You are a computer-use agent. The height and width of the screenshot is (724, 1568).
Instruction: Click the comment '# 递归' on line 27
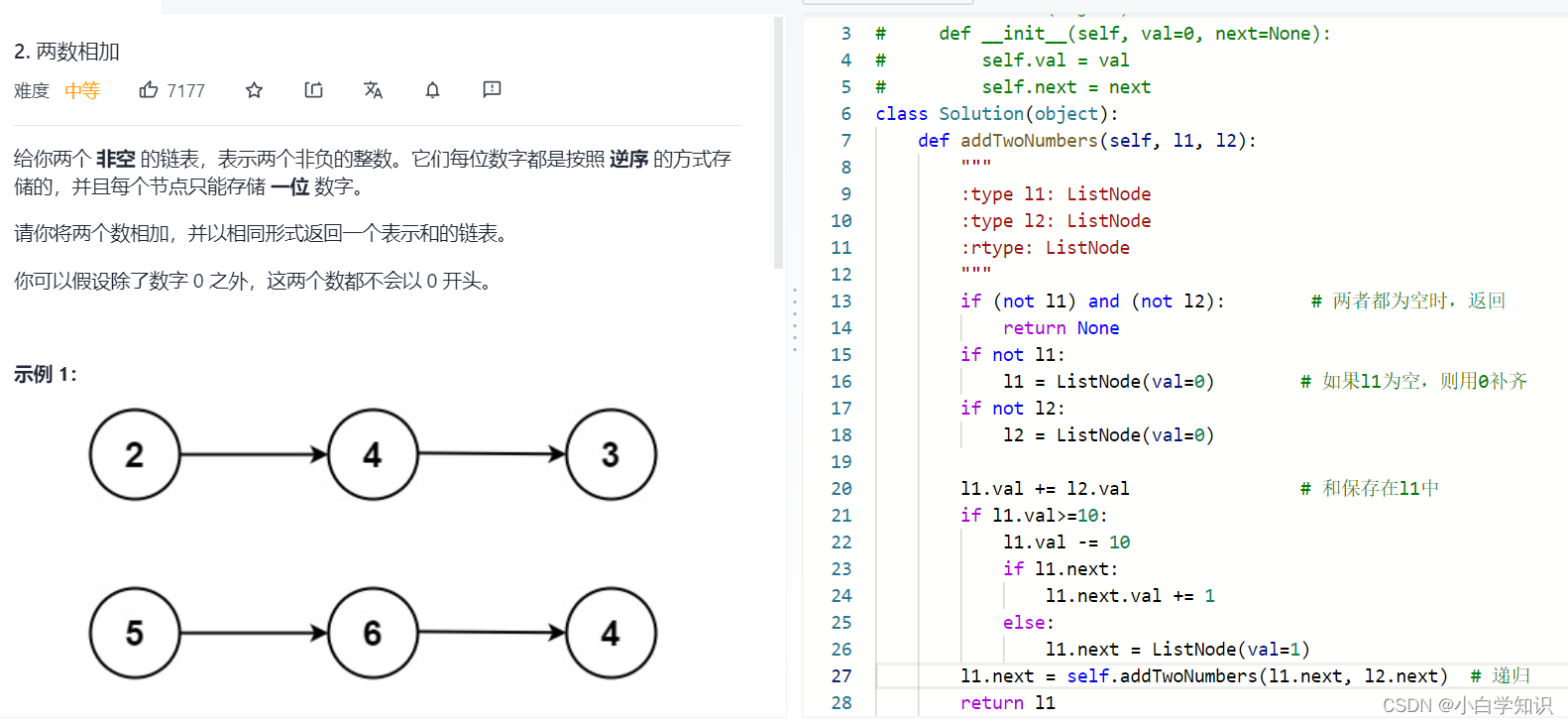pos(1501,676)
